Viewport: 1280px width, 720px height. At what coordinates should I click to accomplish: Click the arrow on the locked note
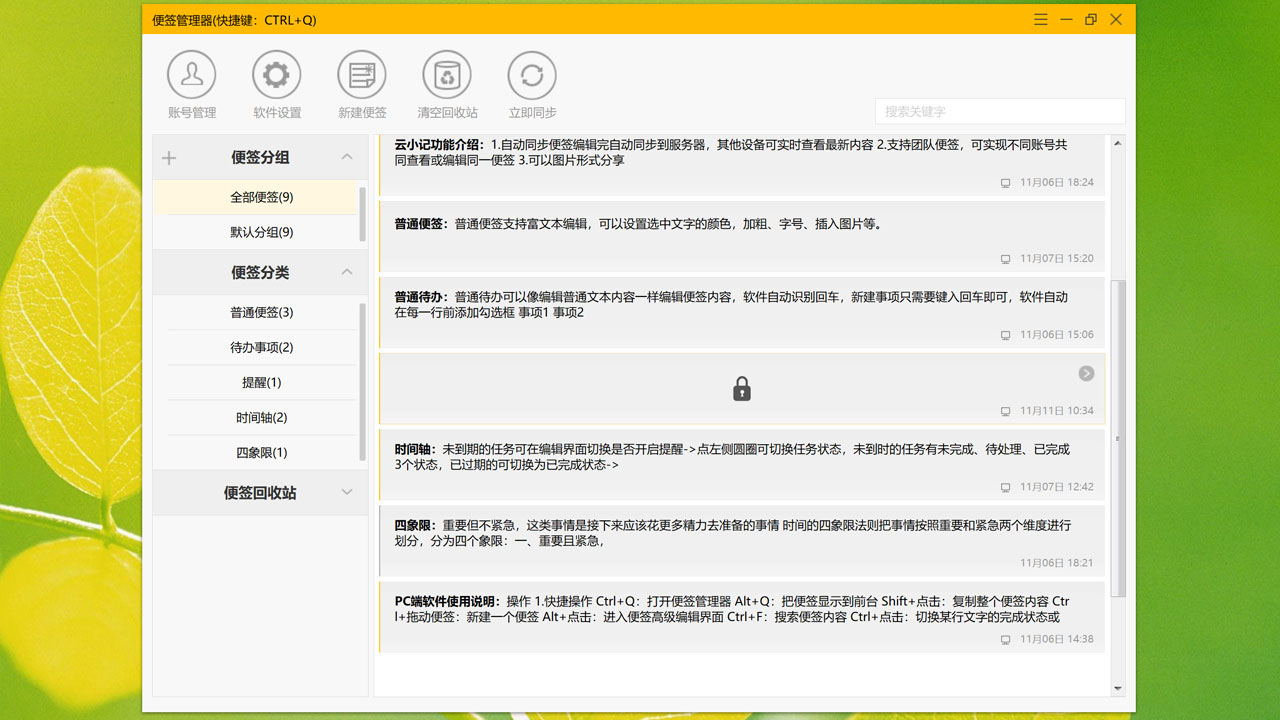tap(1086, 374)
